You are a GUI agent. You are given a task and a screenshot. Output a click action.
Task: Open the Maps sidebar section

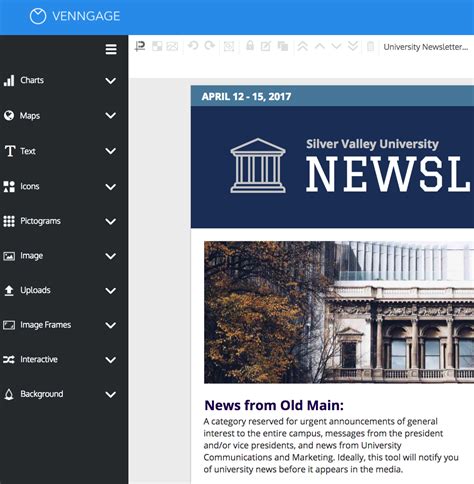pos(30,116)
